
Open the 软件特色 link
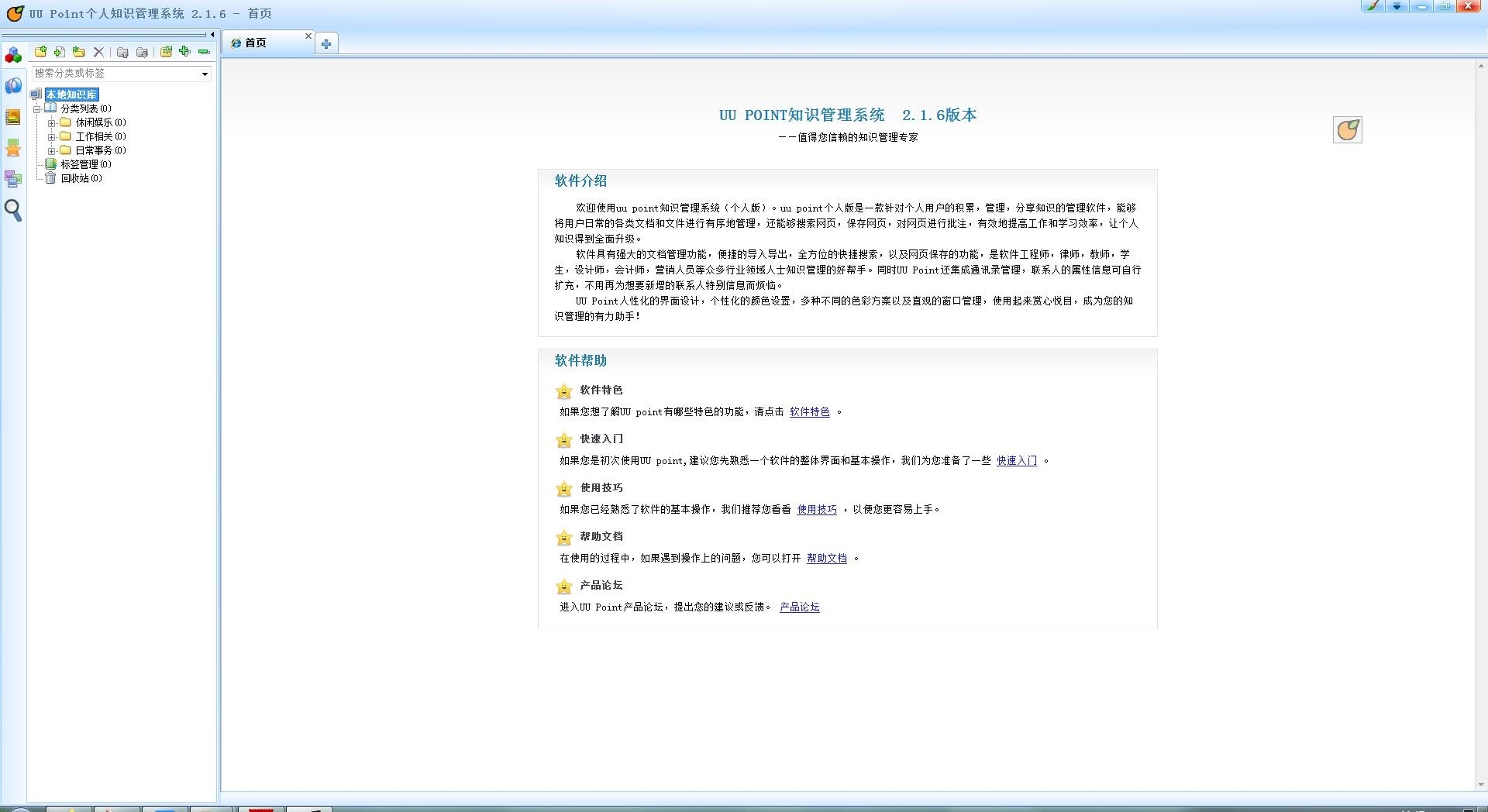[809, 412]
